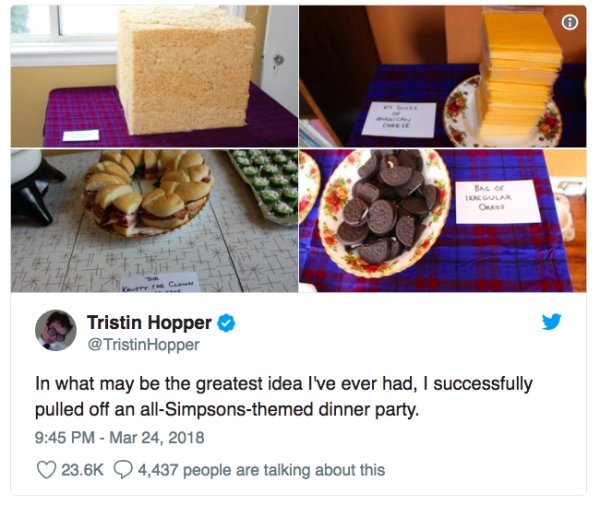Screen dimensions: 600x505
Task: Open the American cheese slices photo
Action: 443,76
